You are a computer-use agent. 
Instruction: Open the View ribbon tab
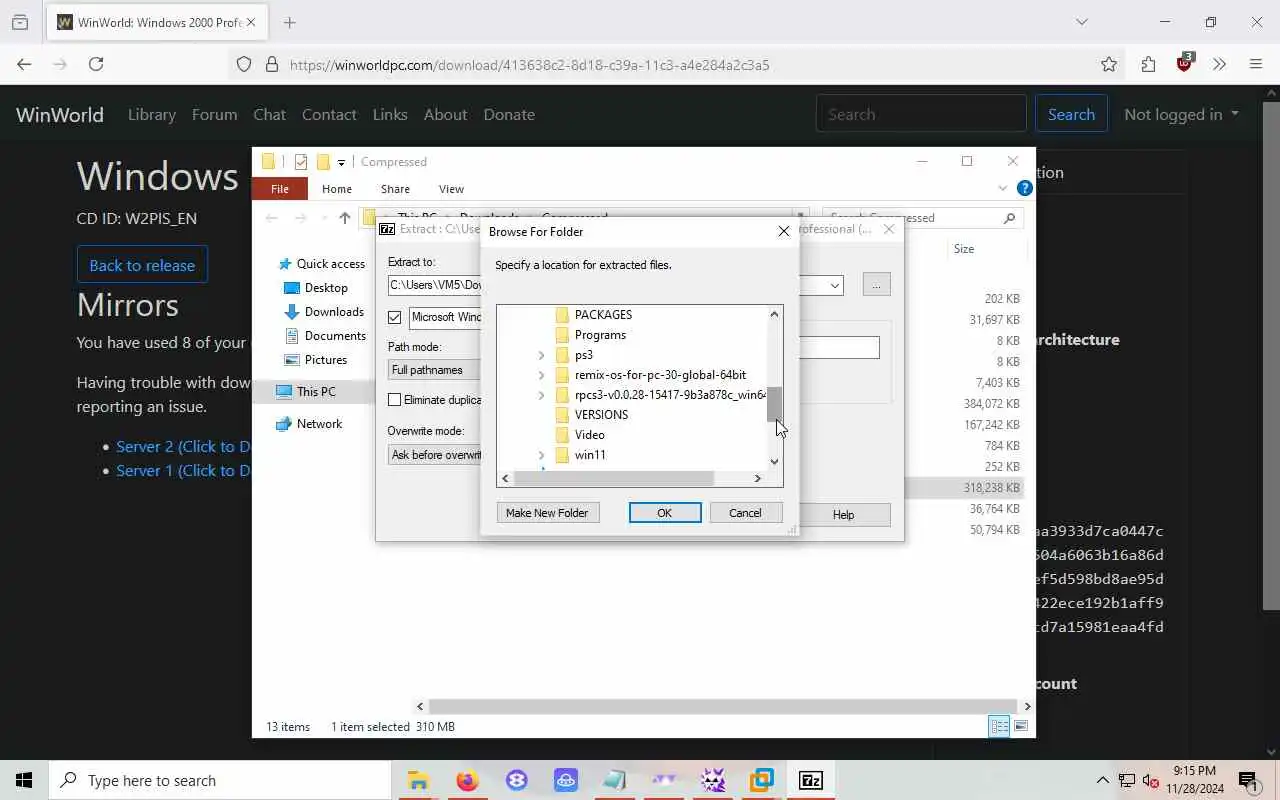pos(451,189)
